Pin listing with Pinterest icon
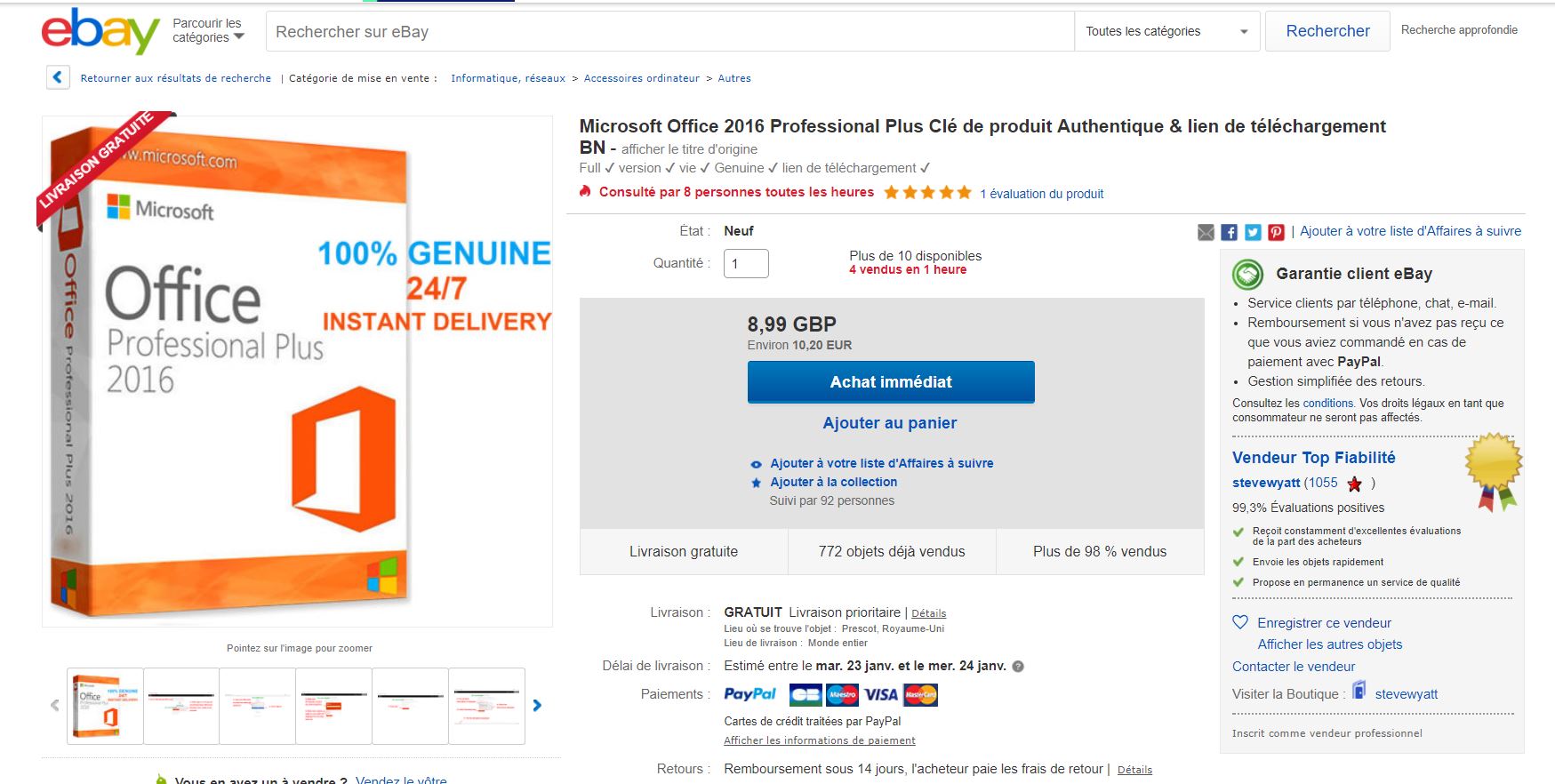This screenshot has width=1555, height=784. pos(1276,232)
